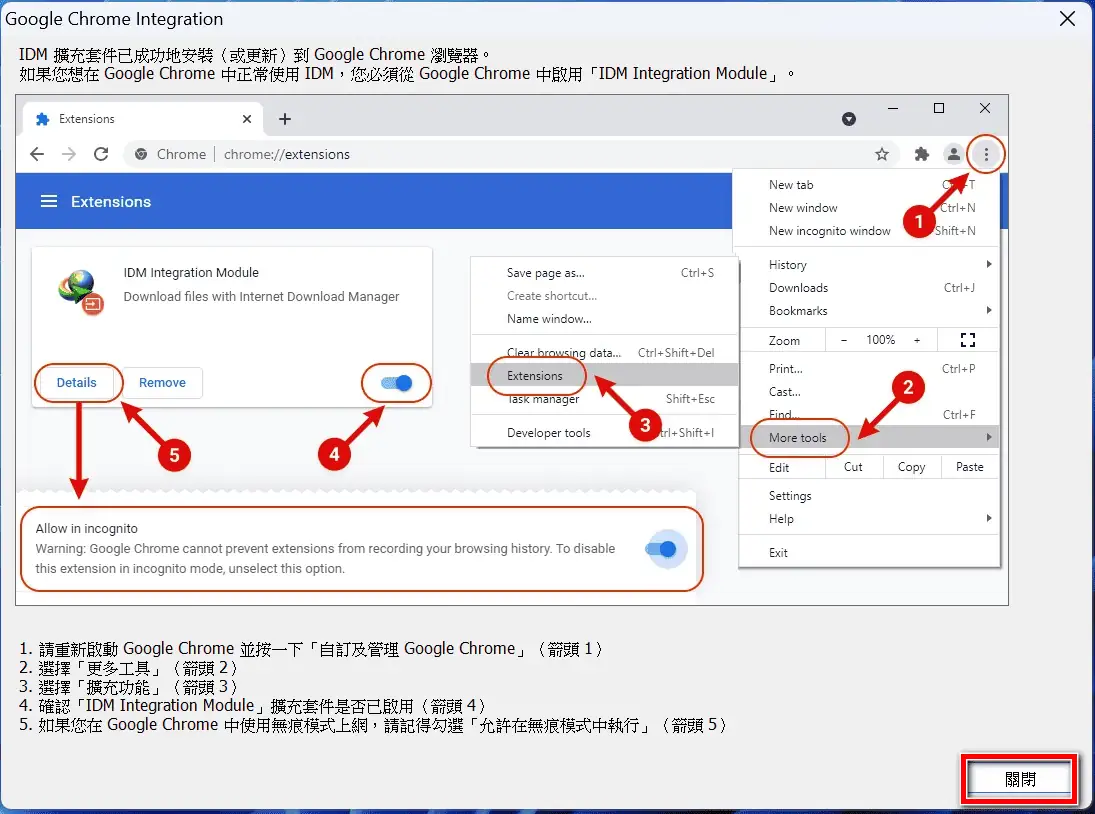The width and height of the screenshot is (1095, 814).
Task: Toggle the Allow in incognito switch
Action: [661, 549]
